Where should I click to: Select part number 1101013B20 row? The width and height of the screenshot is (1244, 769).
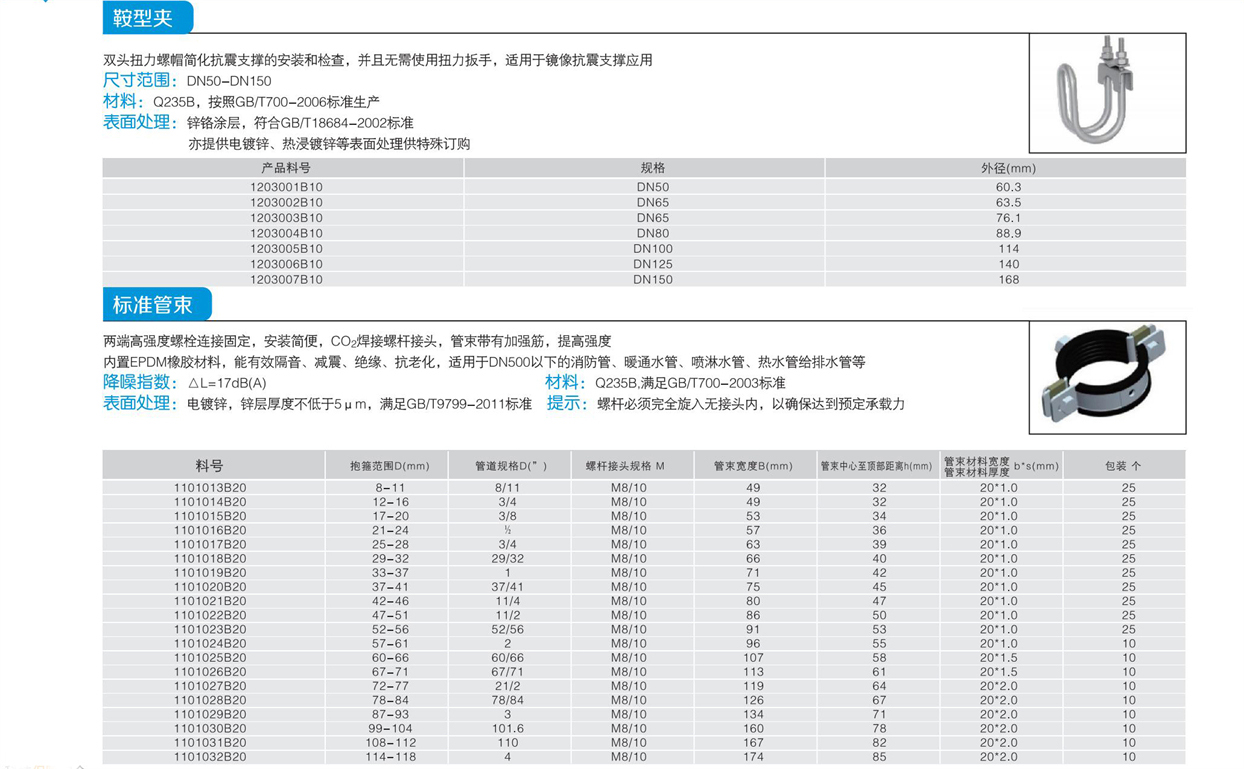click(x=210, y=488)
